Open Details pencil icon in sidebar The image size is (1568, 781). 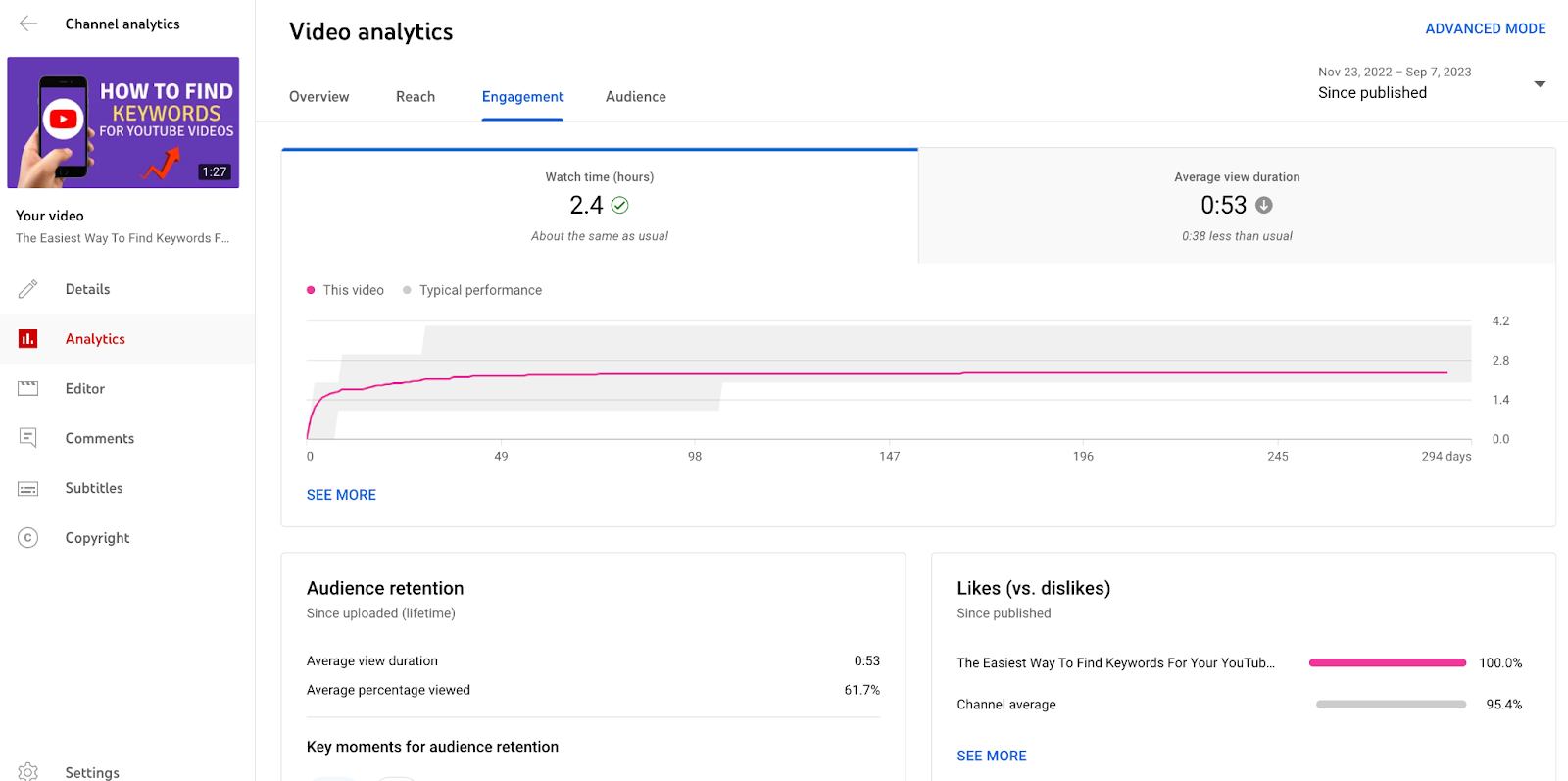tap(28, 289)
